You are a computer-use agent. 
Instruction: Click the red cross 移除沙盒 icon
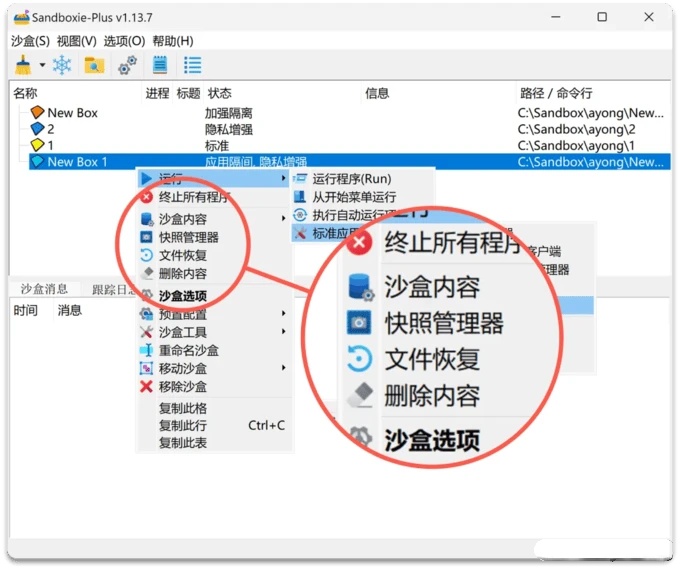(x=147, y=386)
